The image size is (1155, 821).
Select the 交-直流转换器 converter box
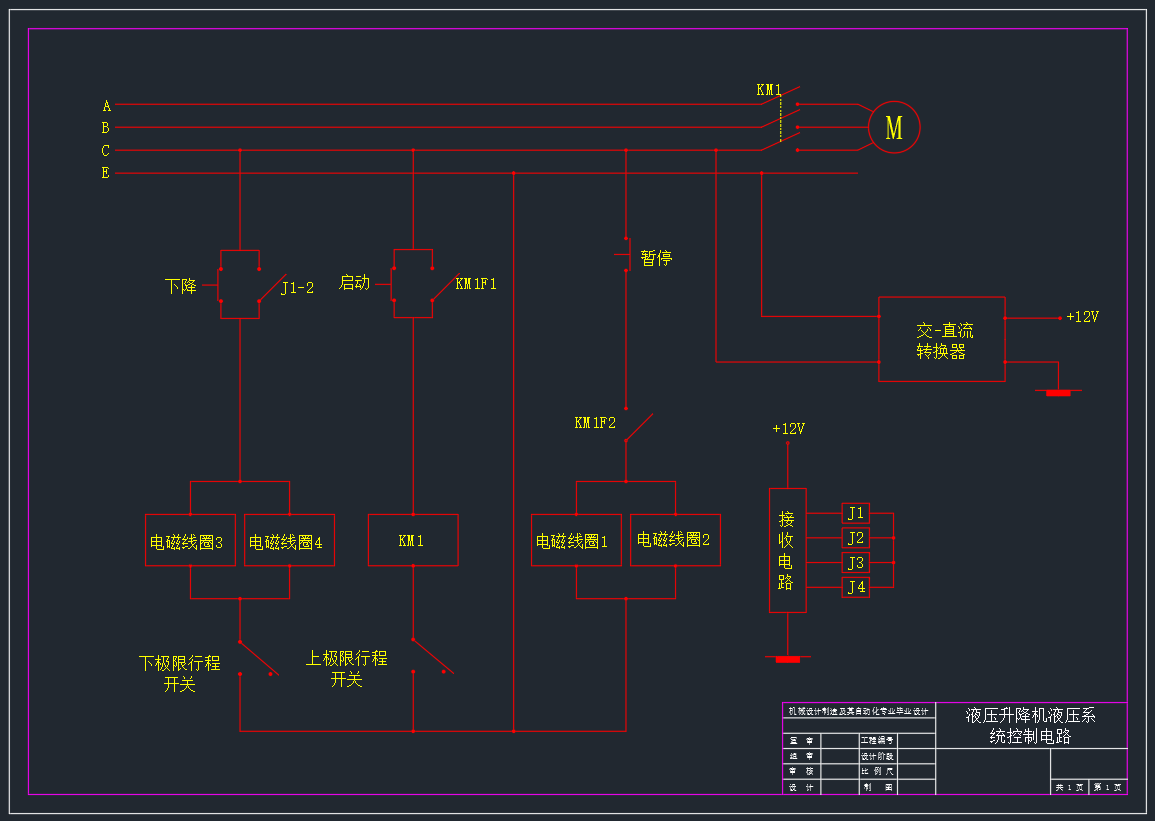941,339
